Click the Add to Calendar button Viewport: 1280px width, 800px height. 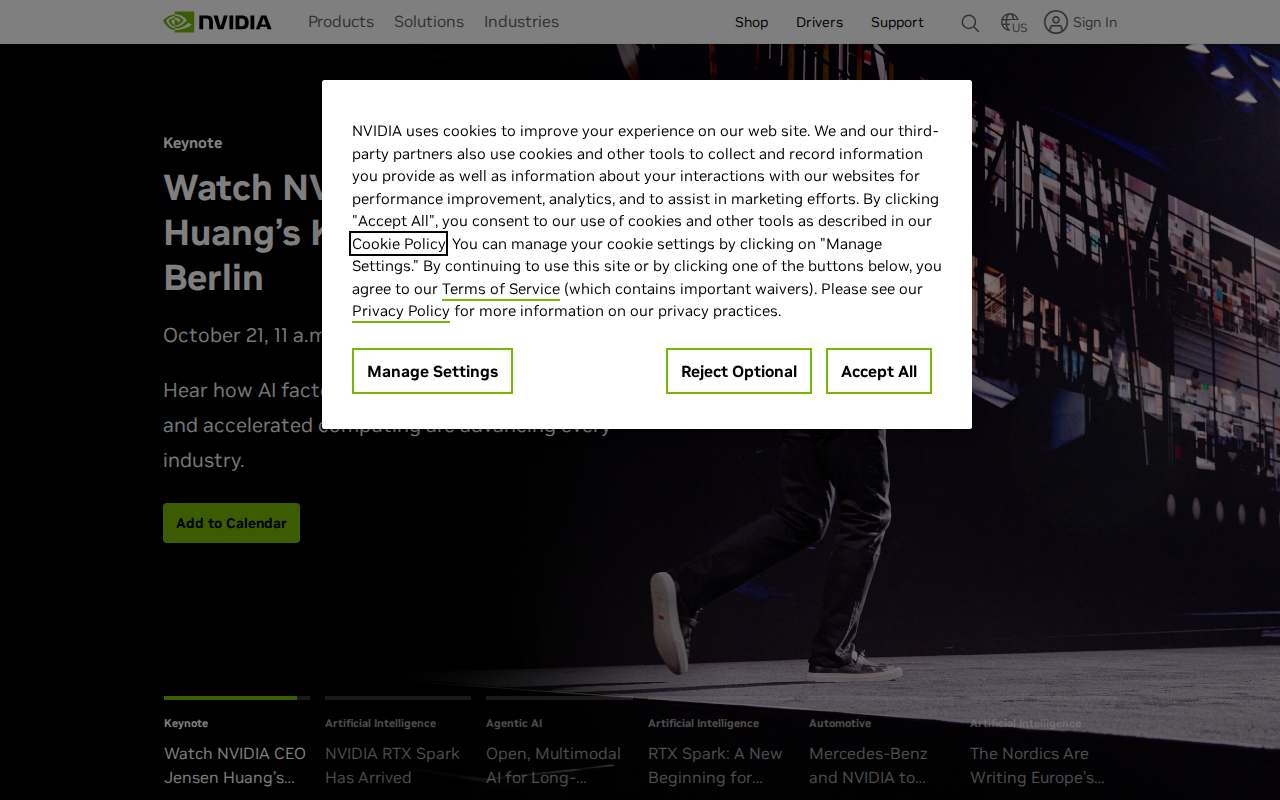coord(231,523)
